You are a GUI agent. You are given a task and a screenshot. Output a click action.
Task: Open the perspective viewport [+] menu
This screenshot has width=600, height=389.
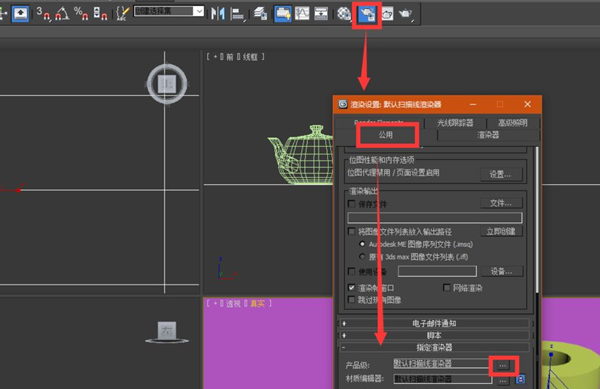coord(215,304)
